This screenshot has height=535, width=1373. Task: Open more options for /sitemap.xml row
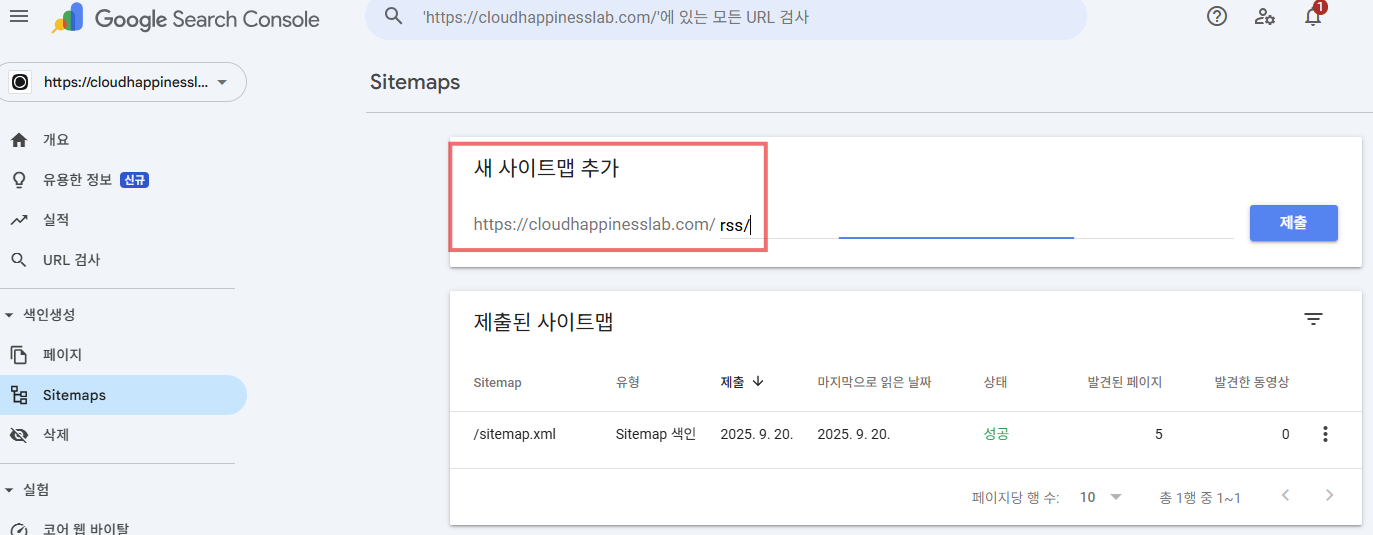coord(1326,434)
